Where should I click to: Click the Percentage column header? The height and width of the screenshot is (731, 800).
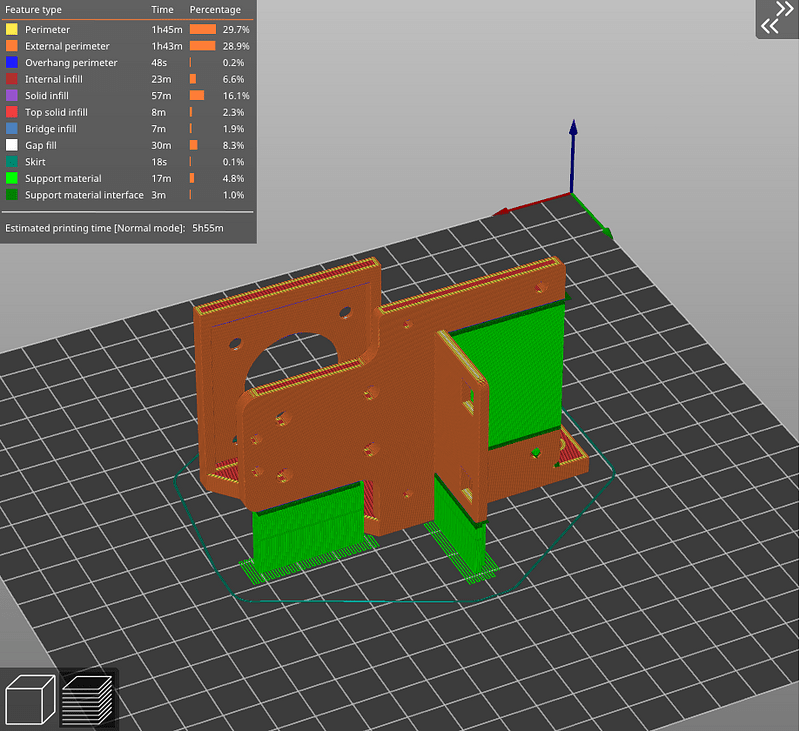(215, 10)
